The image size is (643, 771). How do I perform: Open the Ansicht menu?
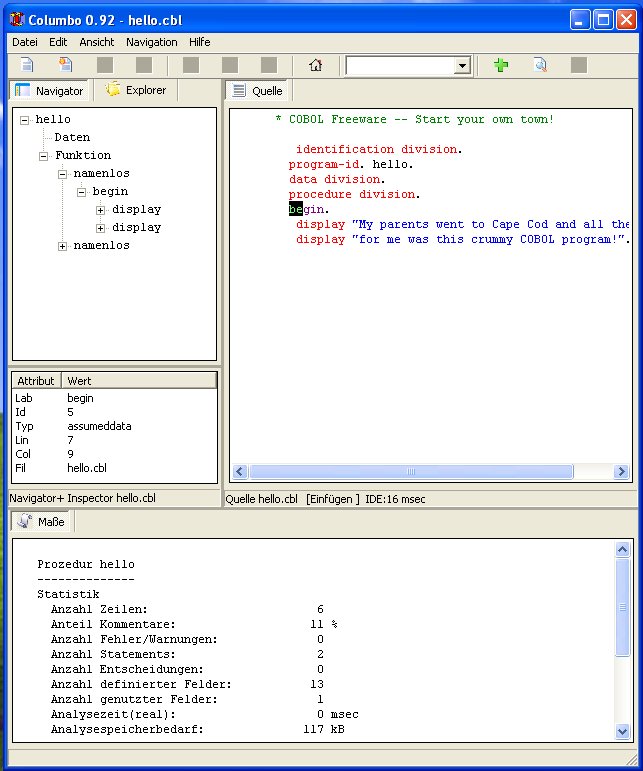click(x=96, y=42)
